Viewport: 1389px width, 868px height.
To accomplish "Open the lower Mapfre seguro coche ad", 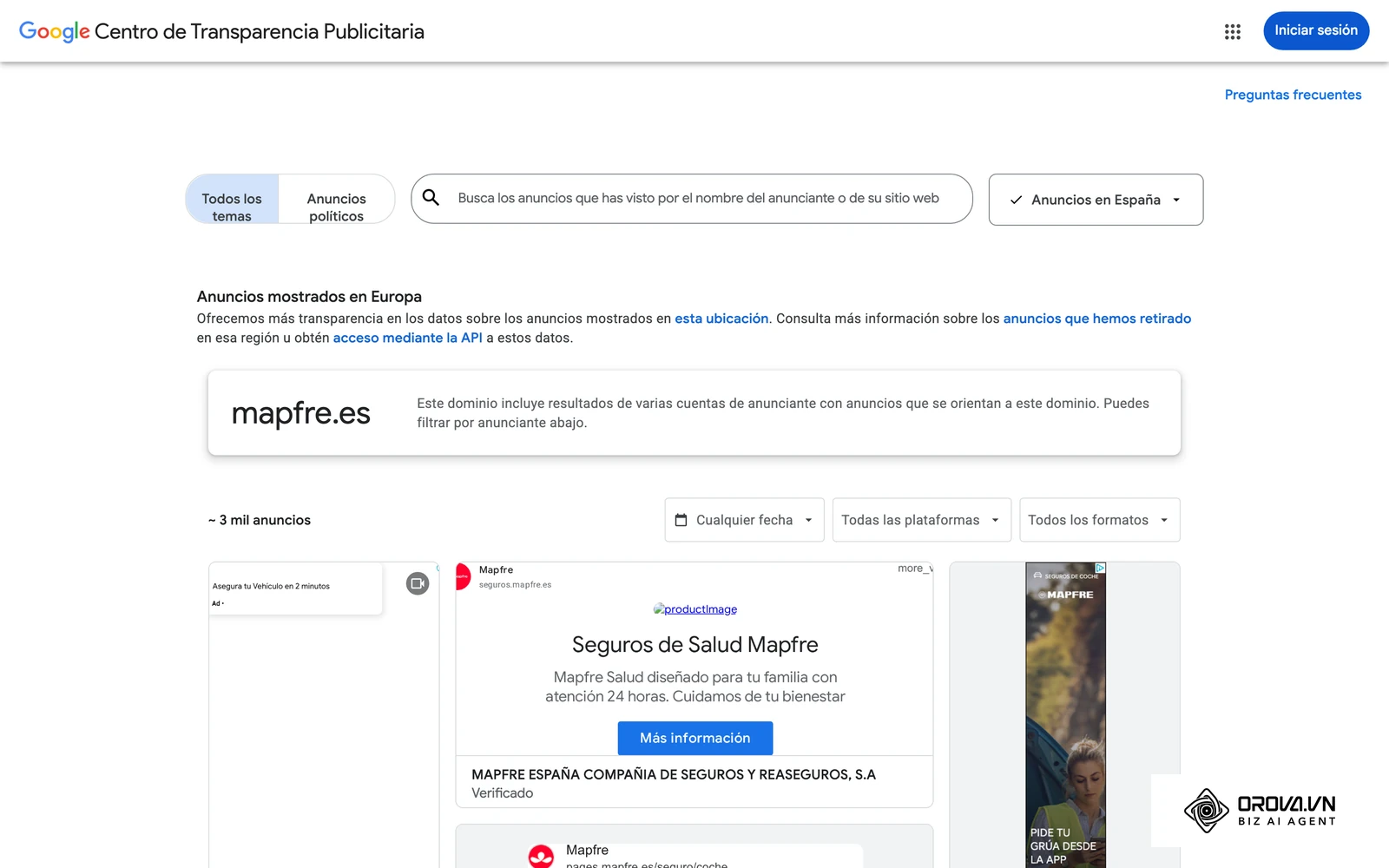I will click(x=694, y=846).
